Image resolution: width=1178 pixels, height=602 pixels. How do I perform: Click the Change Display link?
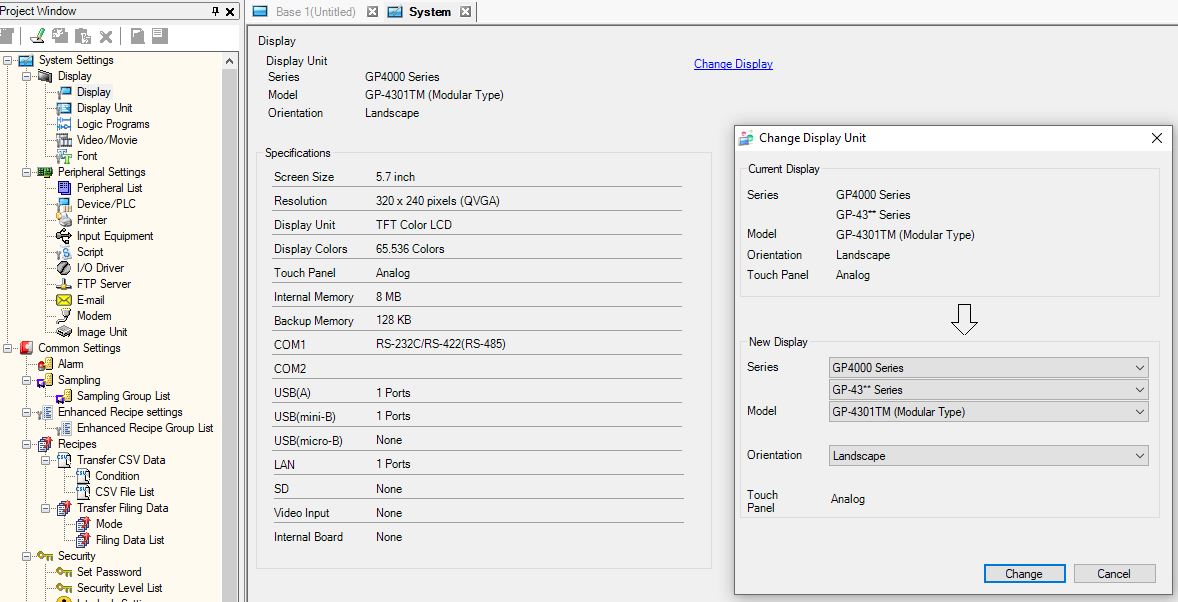click(x=733, y=64)
